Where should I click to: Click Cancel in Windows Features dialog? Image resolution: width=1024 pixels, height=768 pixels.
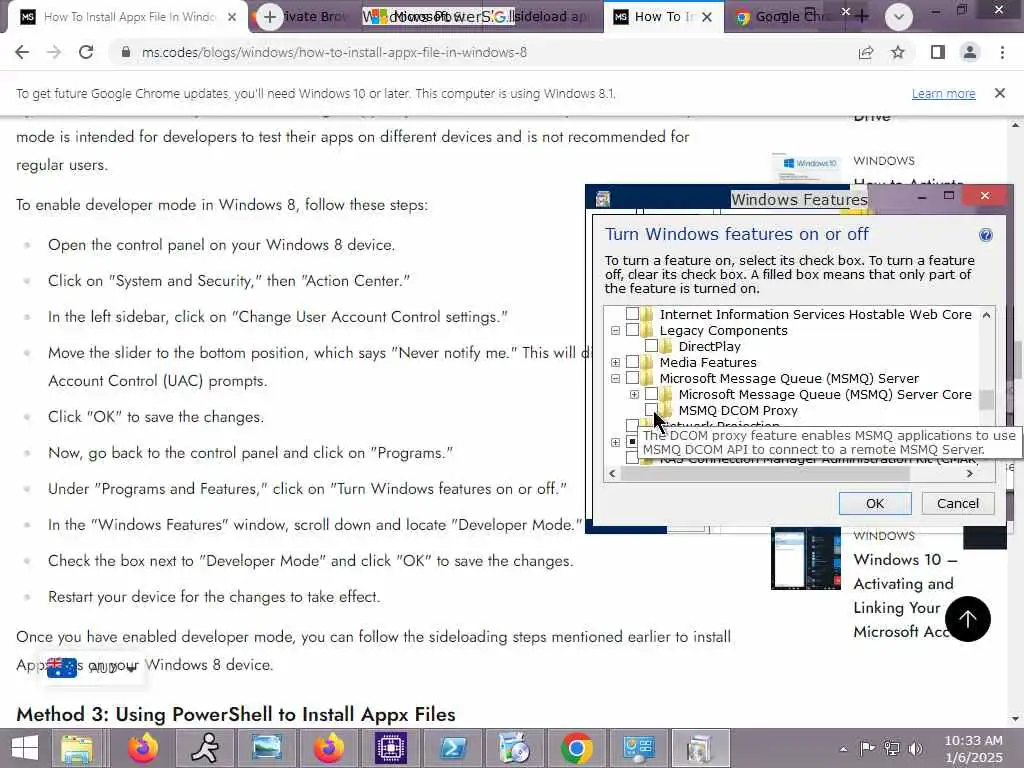point(958,504)
